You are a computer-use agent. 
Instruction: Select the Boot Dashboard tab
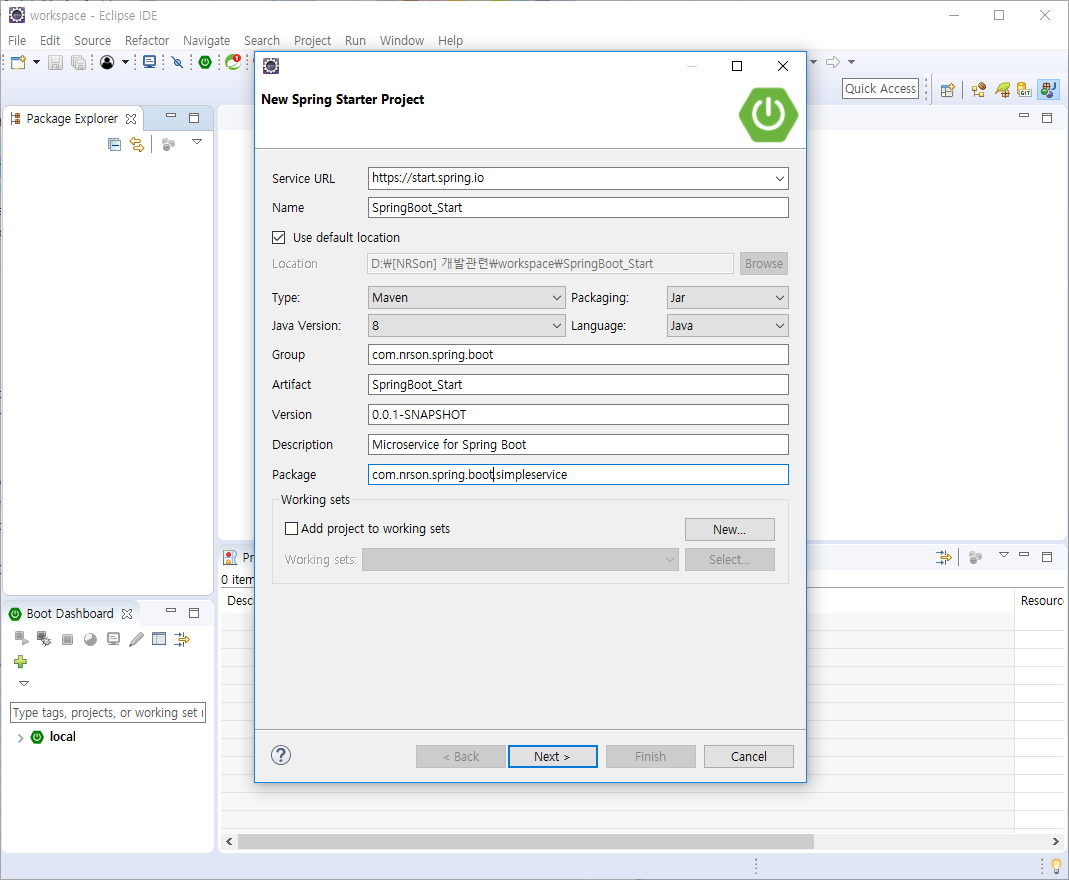[x=70, y=613]
